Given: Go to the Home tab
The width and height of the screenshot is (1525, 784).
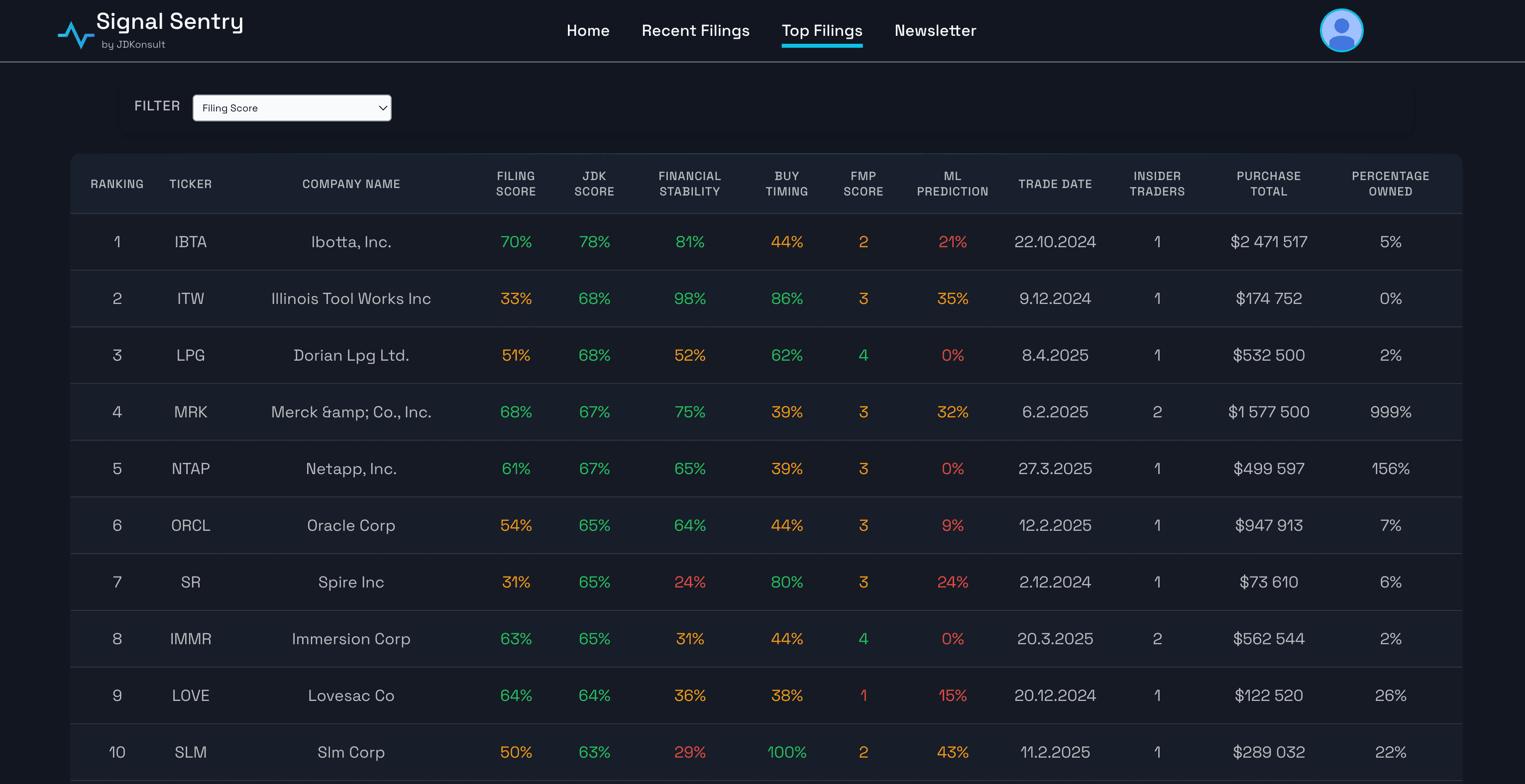Looking at the screenshot, I should pyautogui.click(x=587, y=31).
